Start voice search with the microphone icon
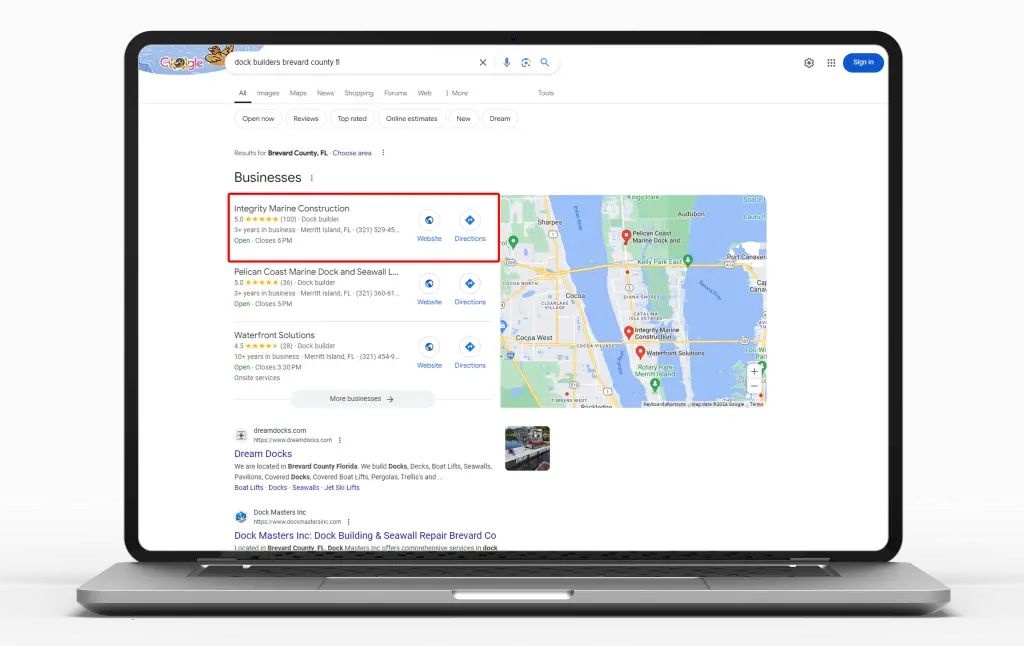Image resolution: width=1024 pixels, height=646 pixels. click(x=506, y=63)
